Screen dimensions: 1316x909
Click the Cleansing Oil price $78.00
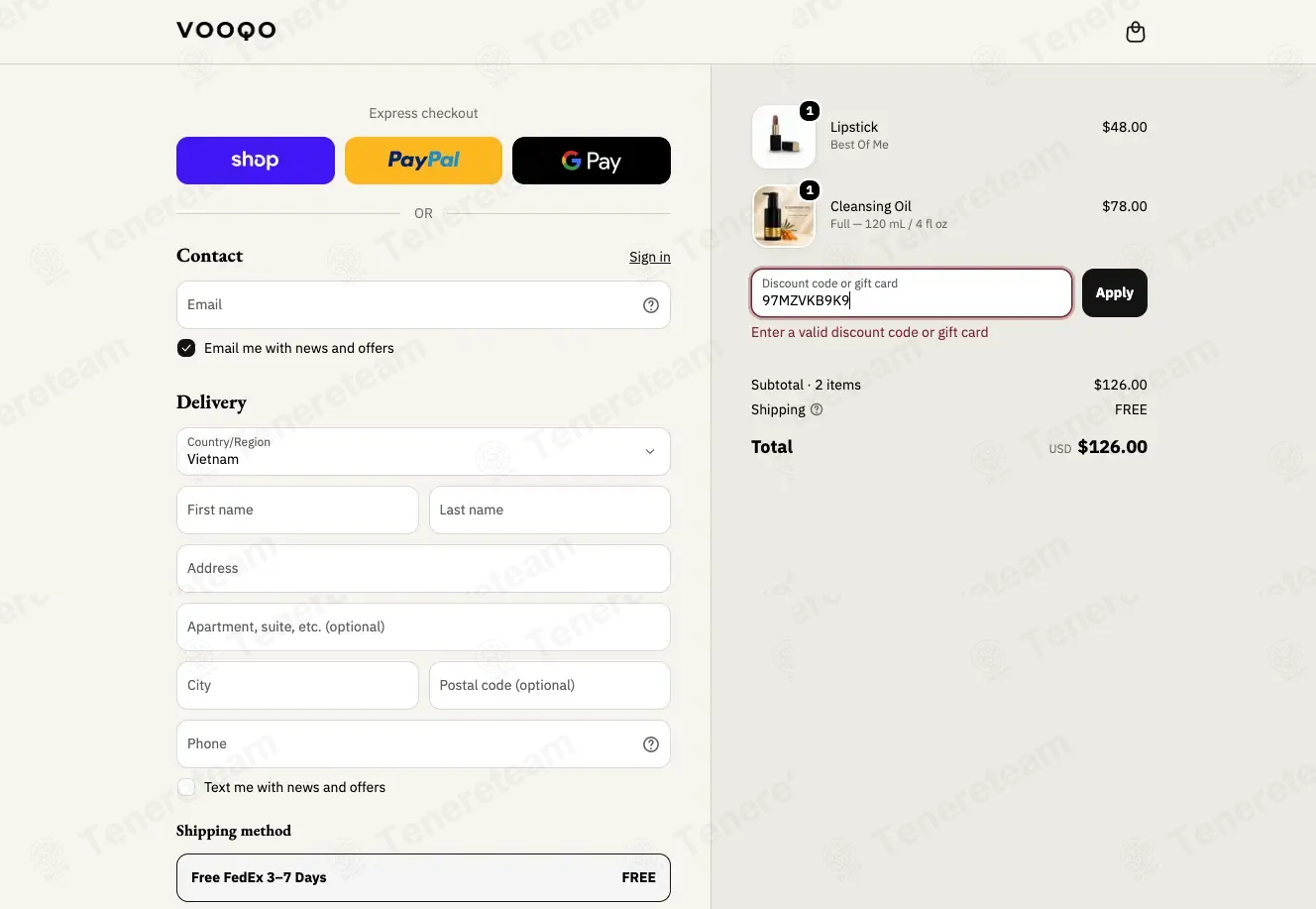pyautogui.click(x=1125, y=206)
